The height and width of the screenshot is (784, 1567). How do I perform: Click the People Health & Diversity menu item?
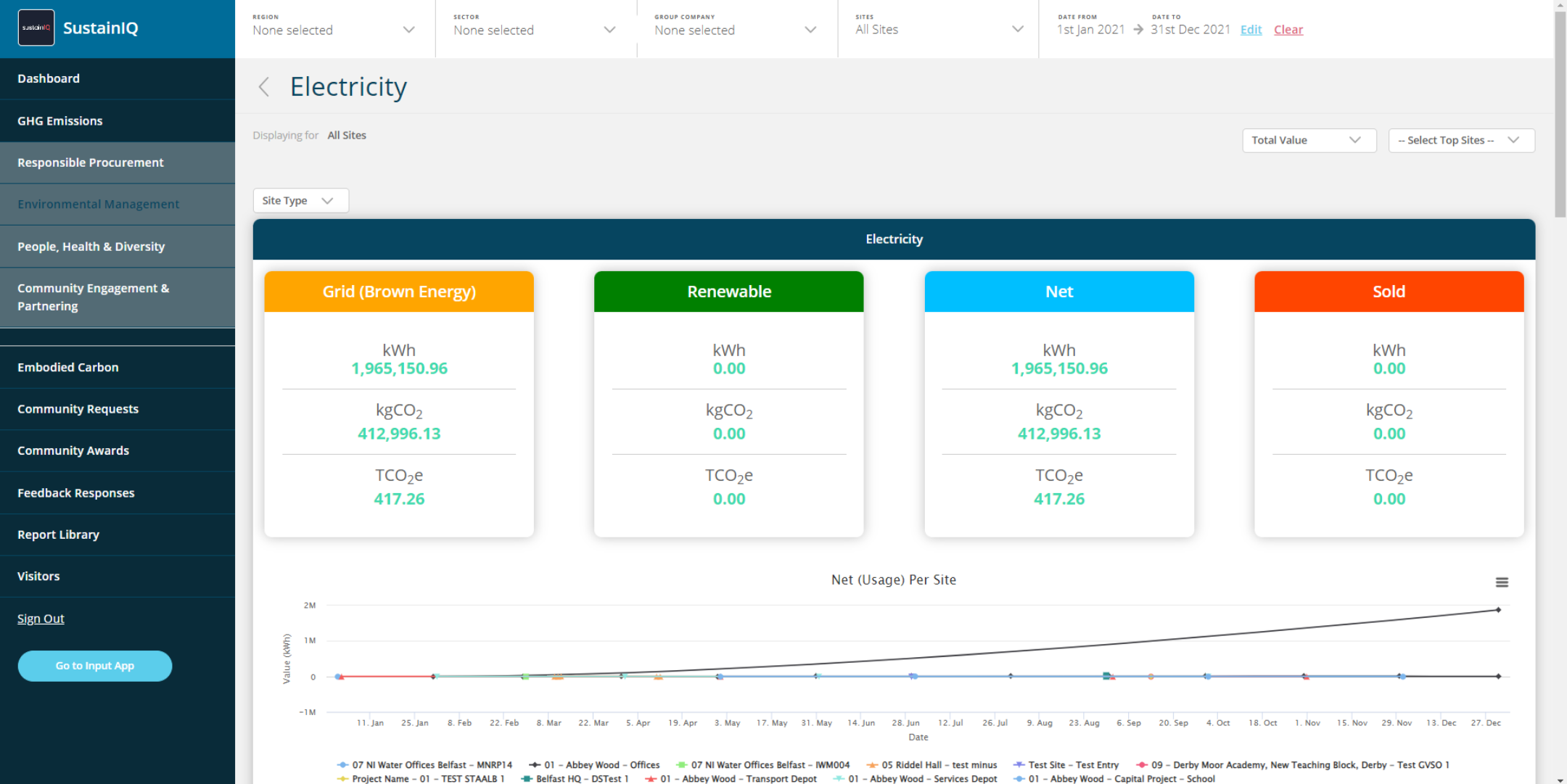pos(92,246)
